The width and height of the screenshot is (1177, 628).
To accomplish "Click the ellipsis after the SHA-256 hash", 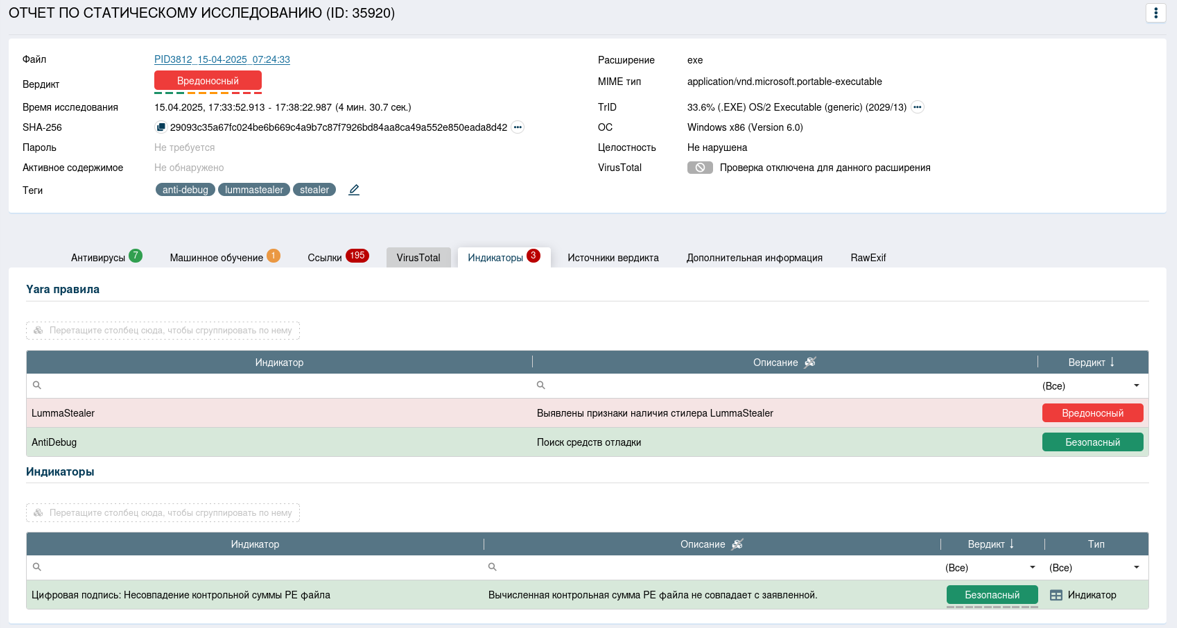I will point(518,128).
